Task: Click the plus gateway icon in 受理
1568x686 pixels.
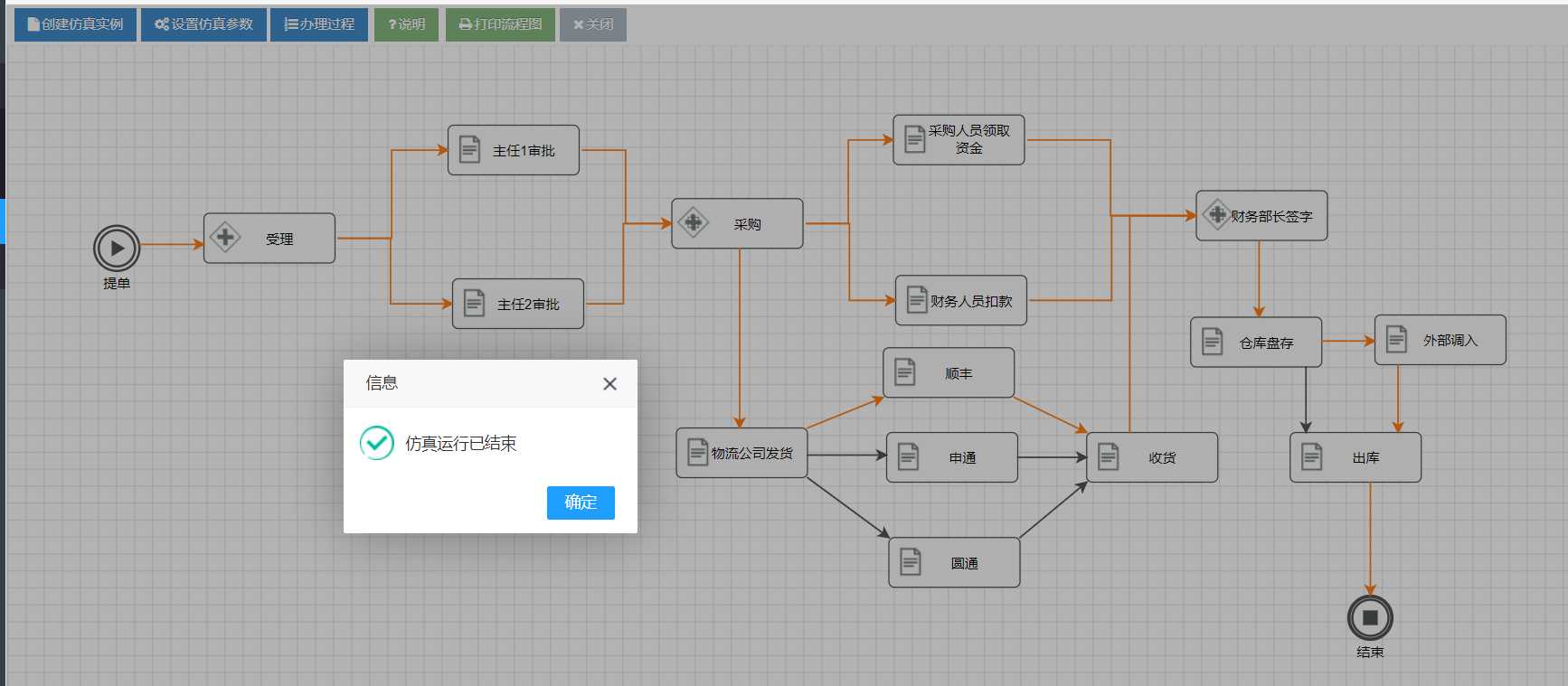Action: tap(225, 238)
